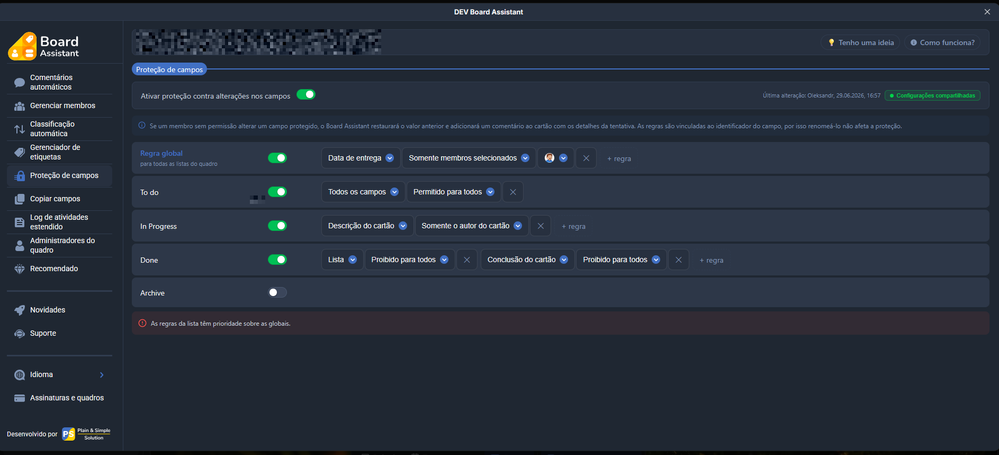
Task: Open the Data de entrega field dropdown
Action: pos(361,158)
